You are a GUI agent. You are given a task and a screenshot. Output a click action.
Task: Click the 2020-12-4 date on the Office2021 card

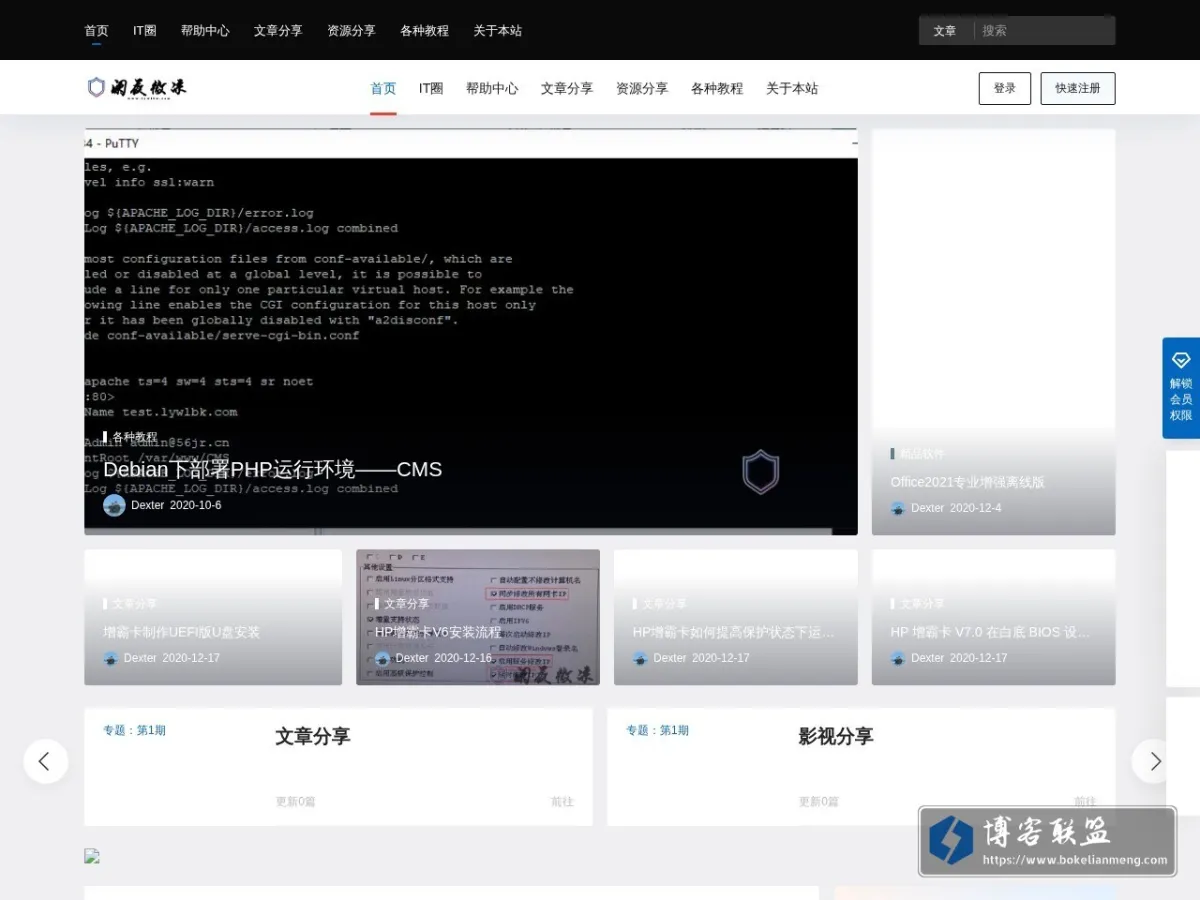point(976,508)
